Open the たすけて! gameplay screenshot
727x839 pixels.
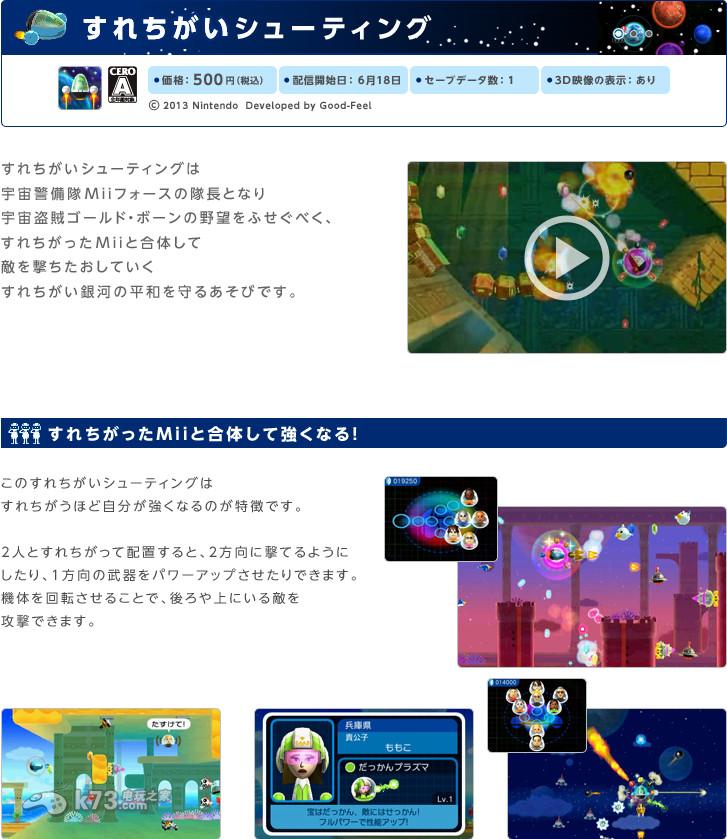coord(111,773)
